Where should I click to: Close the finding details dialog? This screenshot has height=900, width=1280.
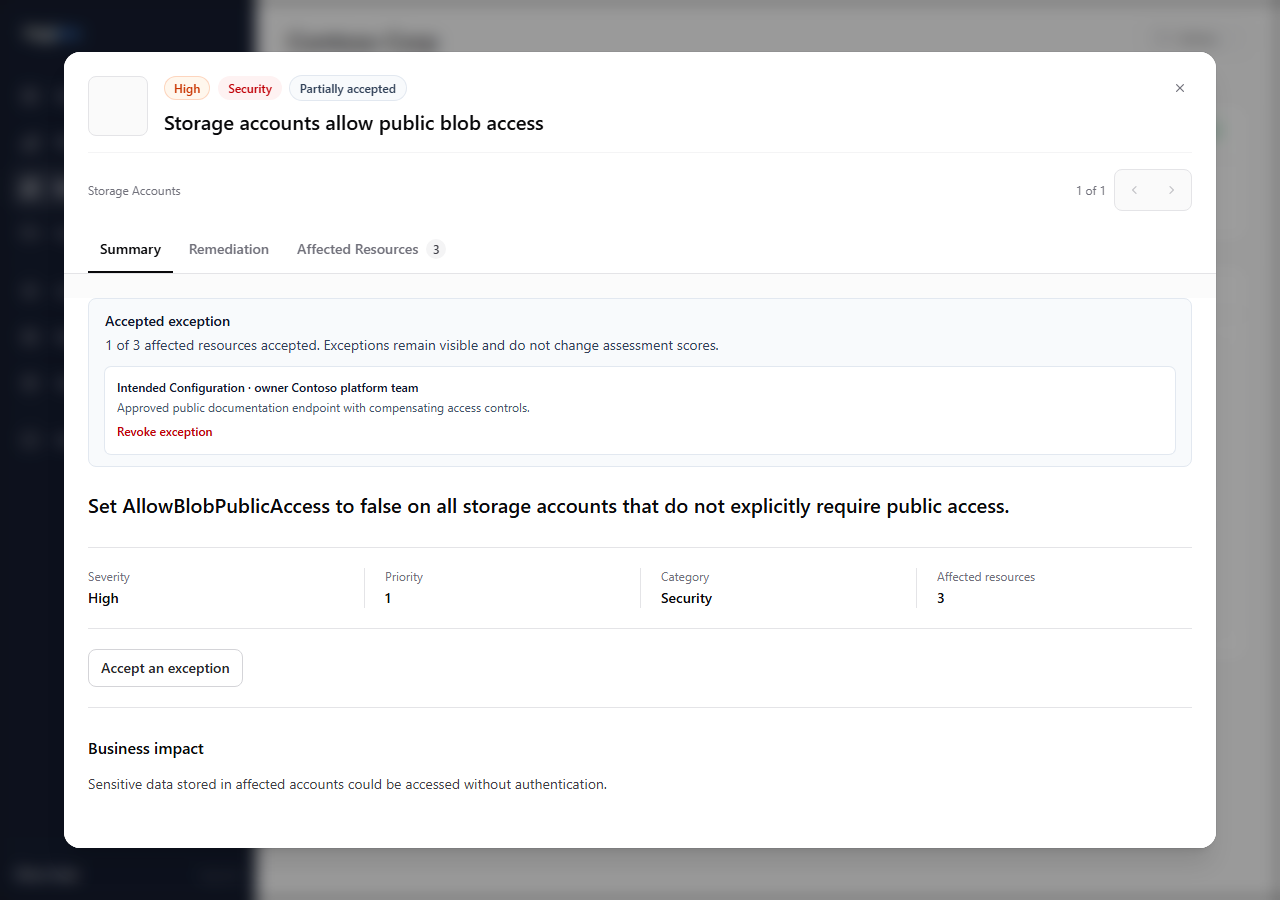[x=1180, y=88]
